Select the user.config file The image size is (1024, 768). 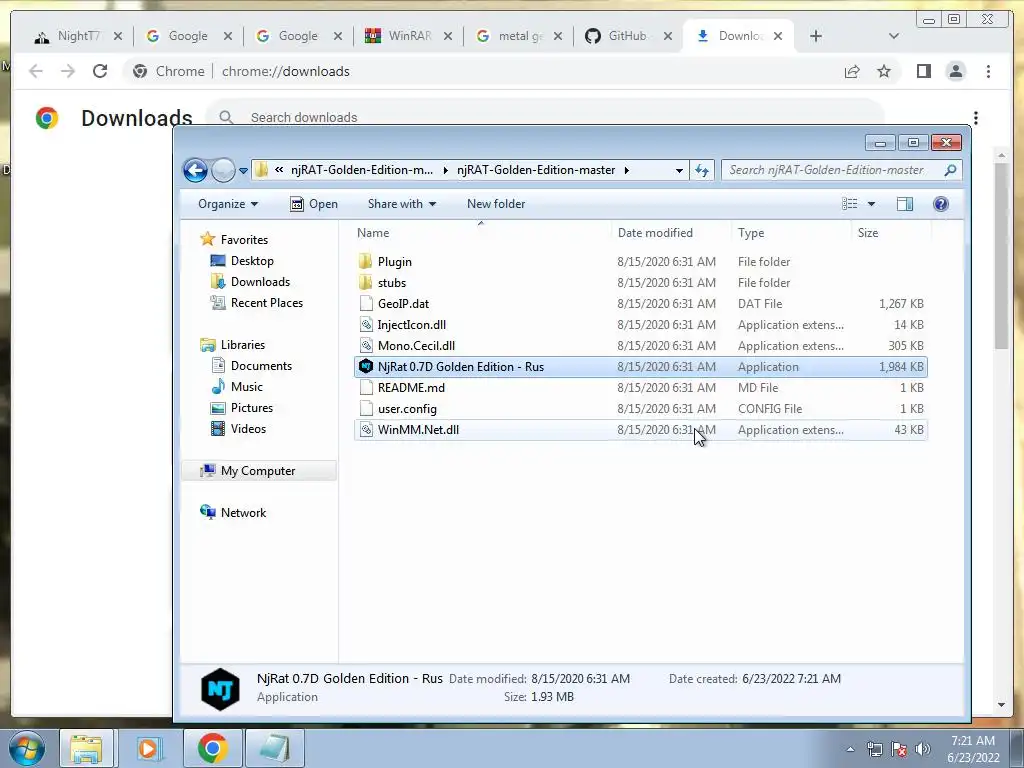pos(640,409)
